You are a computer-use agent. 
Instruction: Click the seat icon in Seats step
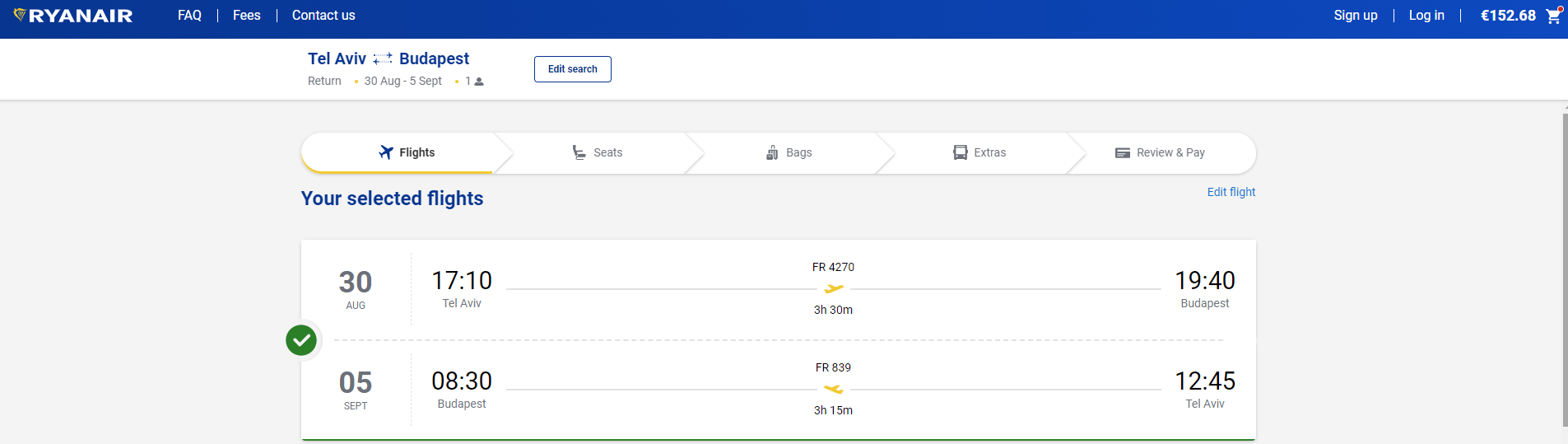click(579, 152)
